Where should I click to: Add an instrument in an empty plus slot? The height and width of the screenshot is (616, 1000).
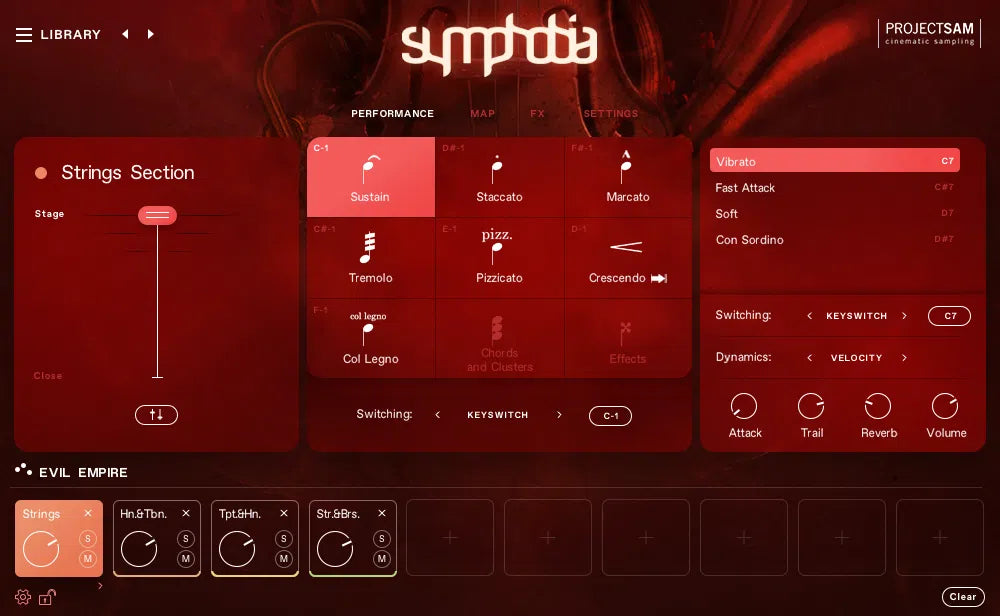point(449,537)
